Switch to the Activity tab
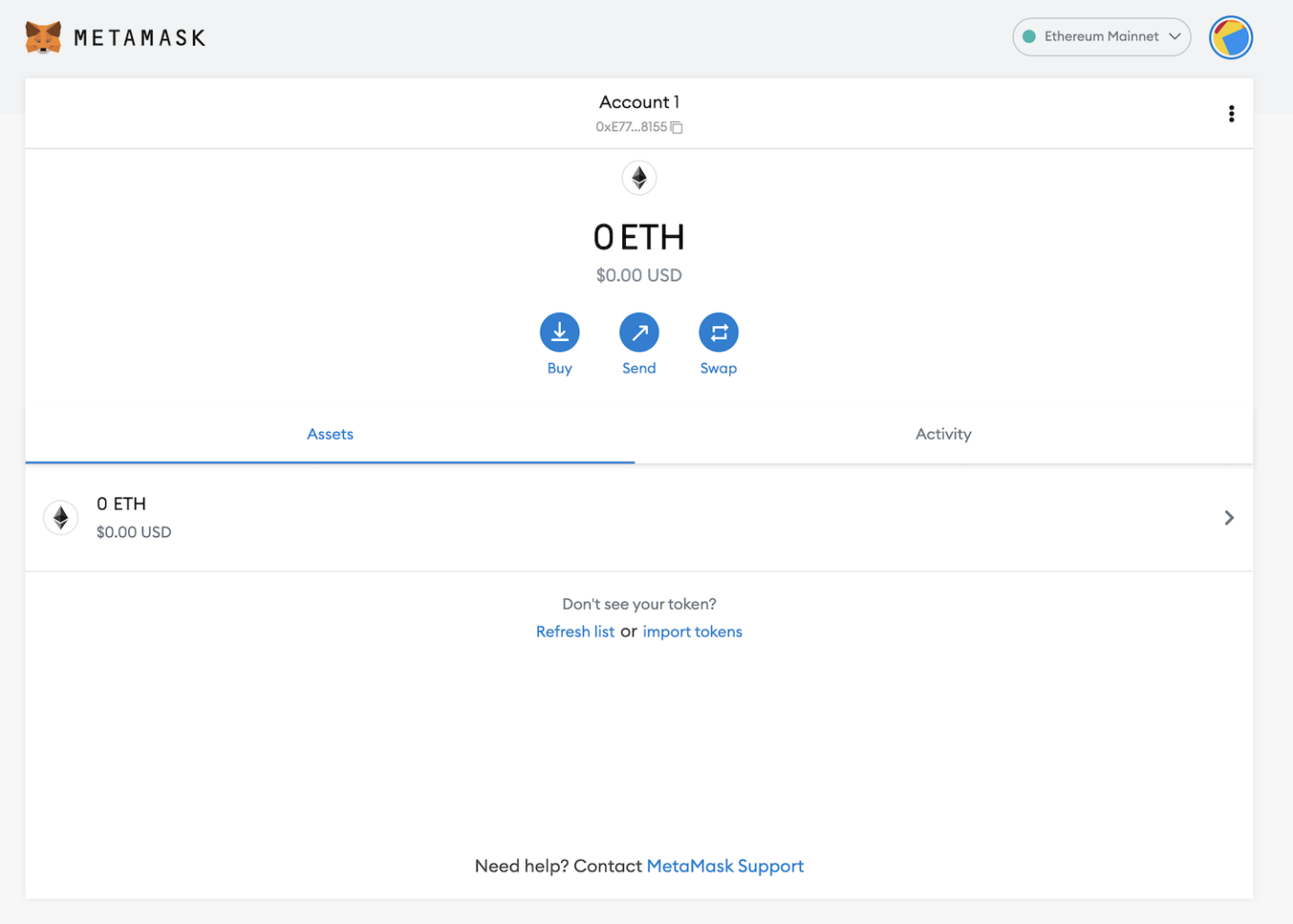1293x924 pixels. (943, 434)
